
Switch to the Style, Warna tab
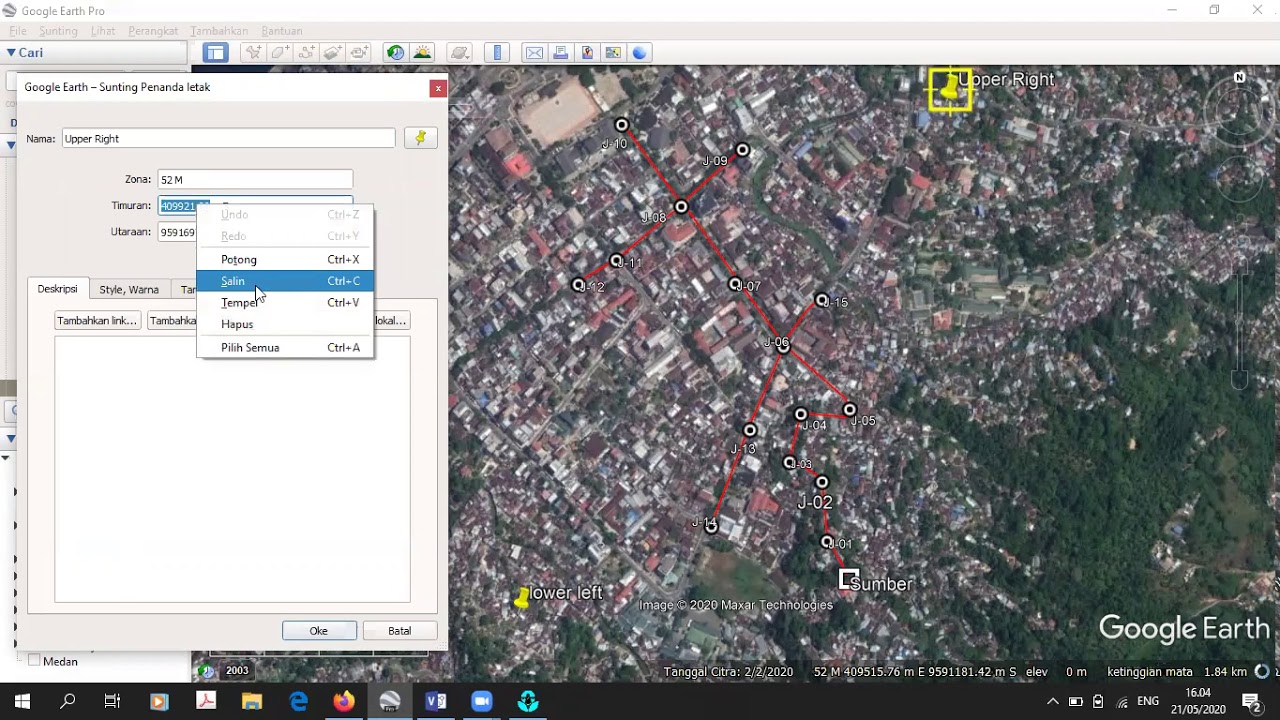(x=129, y=289)
